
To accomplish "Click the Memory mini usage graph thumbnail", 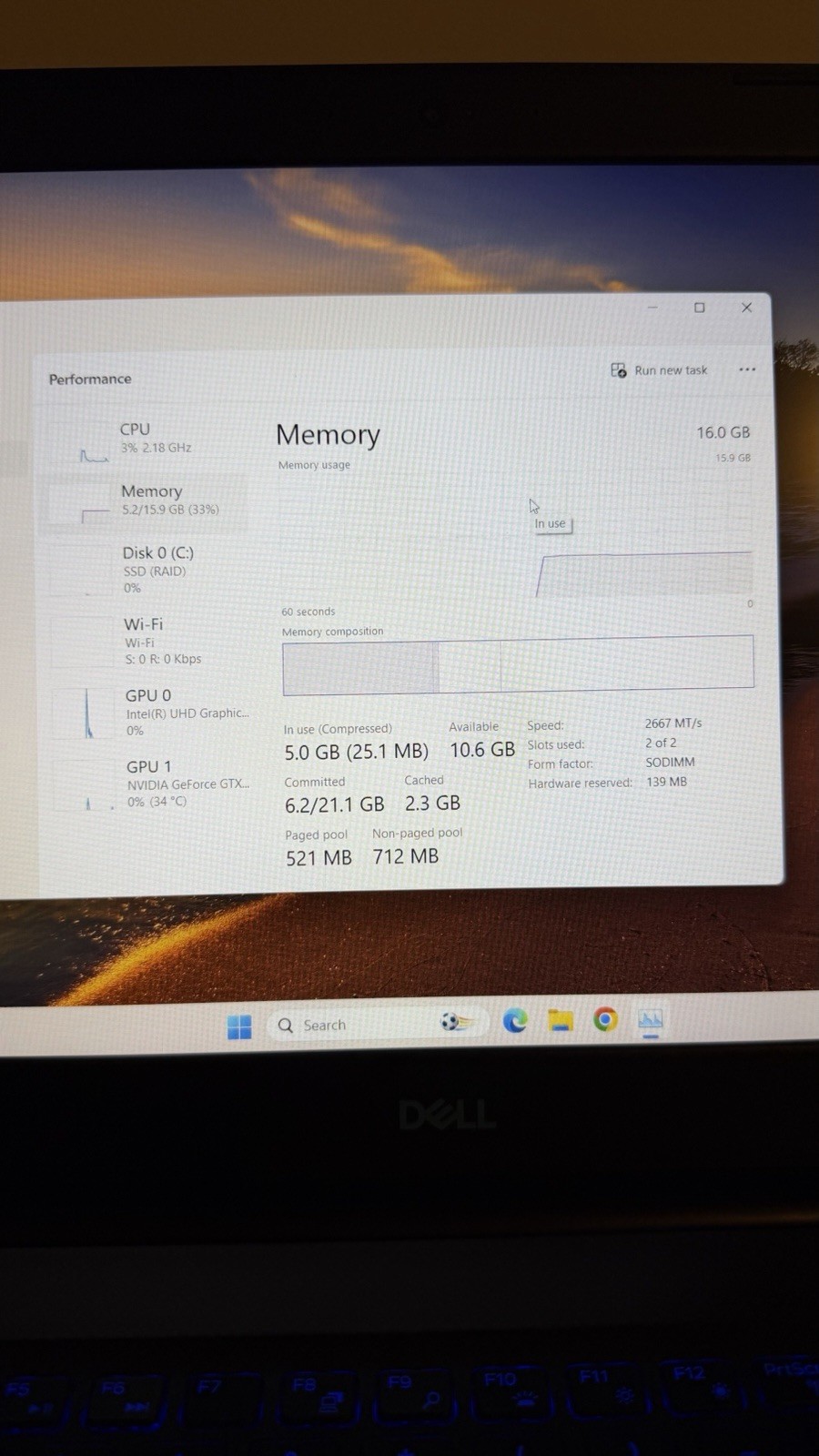I will pos(82,505).
